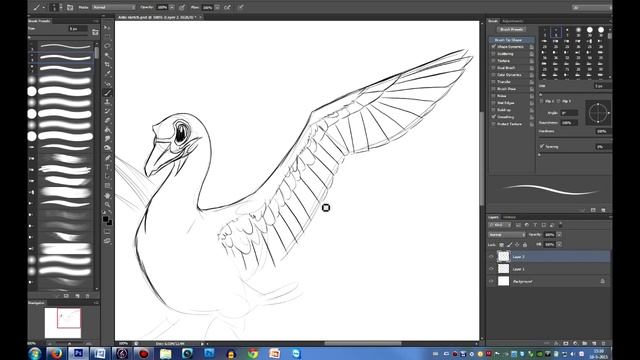Image resolution: width=640 pixels, height=360 pixels.
Task: Select the Zoom tool
Action: 107,204
